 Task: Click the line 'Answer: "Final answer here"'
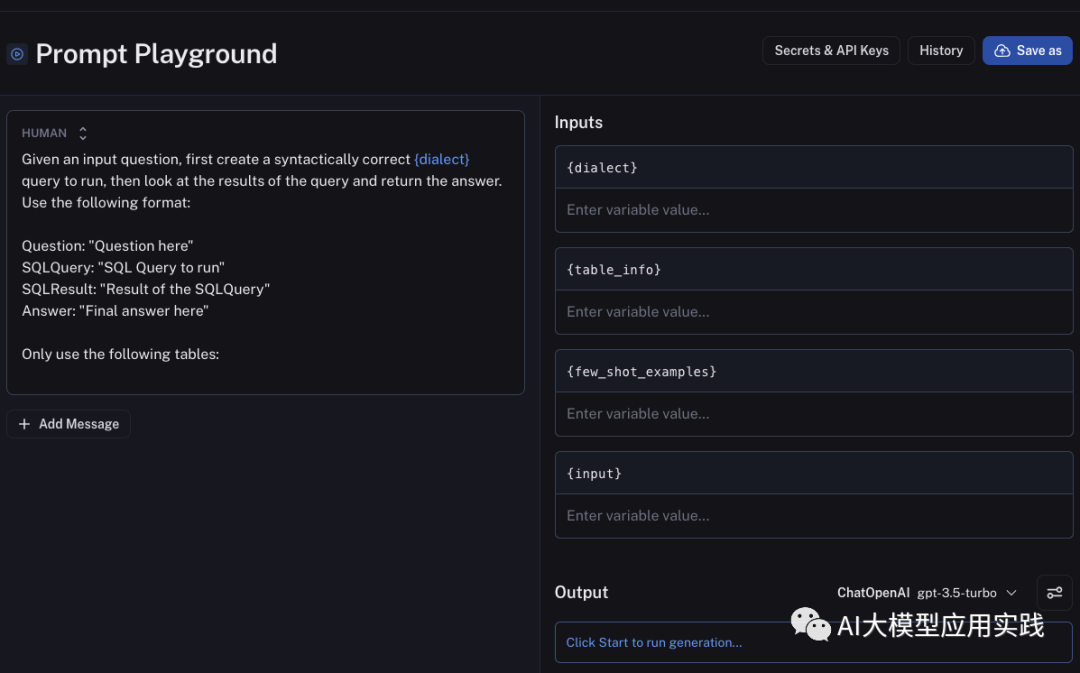point(115,311)
